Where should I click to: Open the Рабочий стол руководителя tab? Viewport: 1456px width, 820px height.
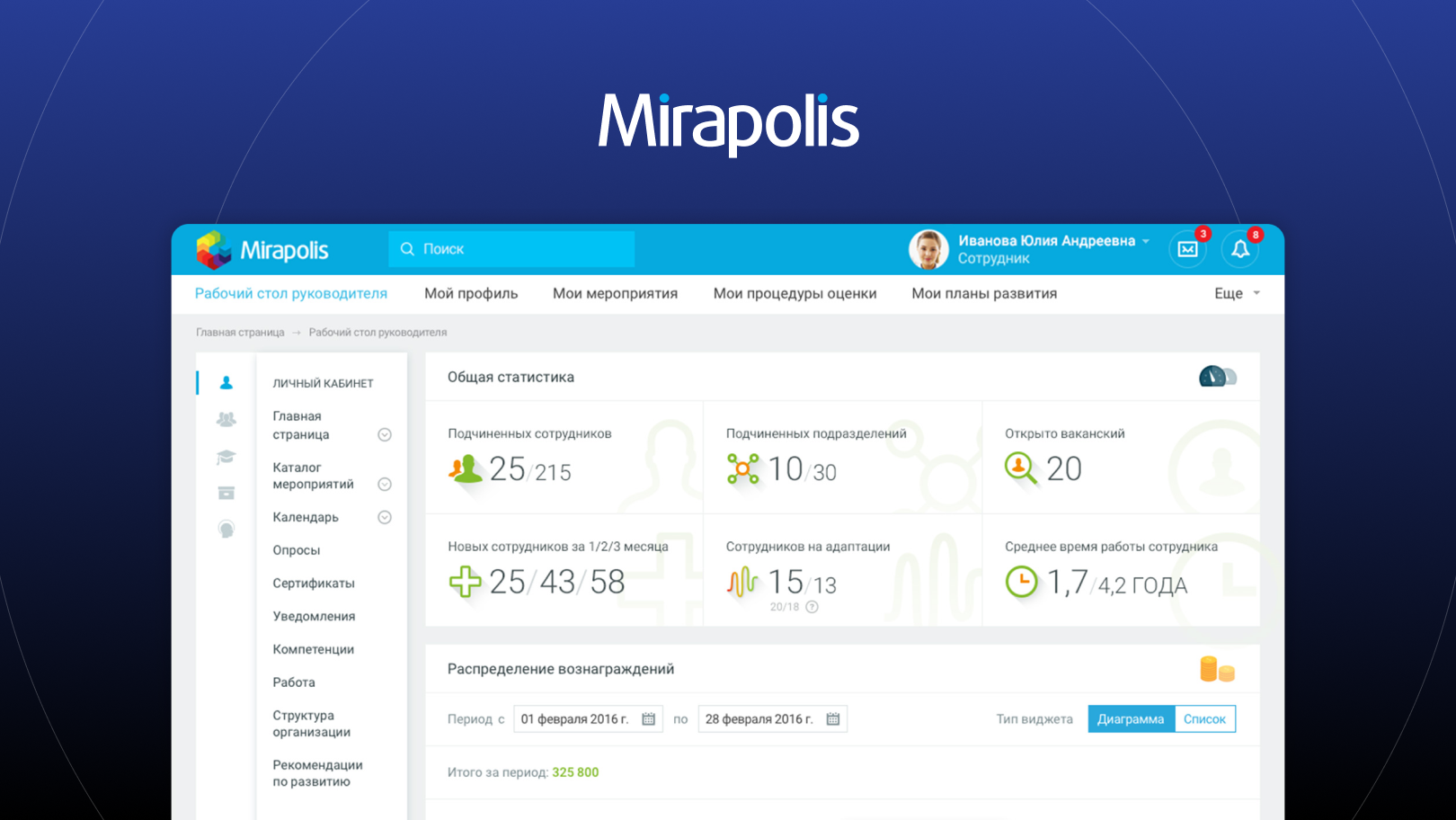pyautogui.click(x=291, y=293)
